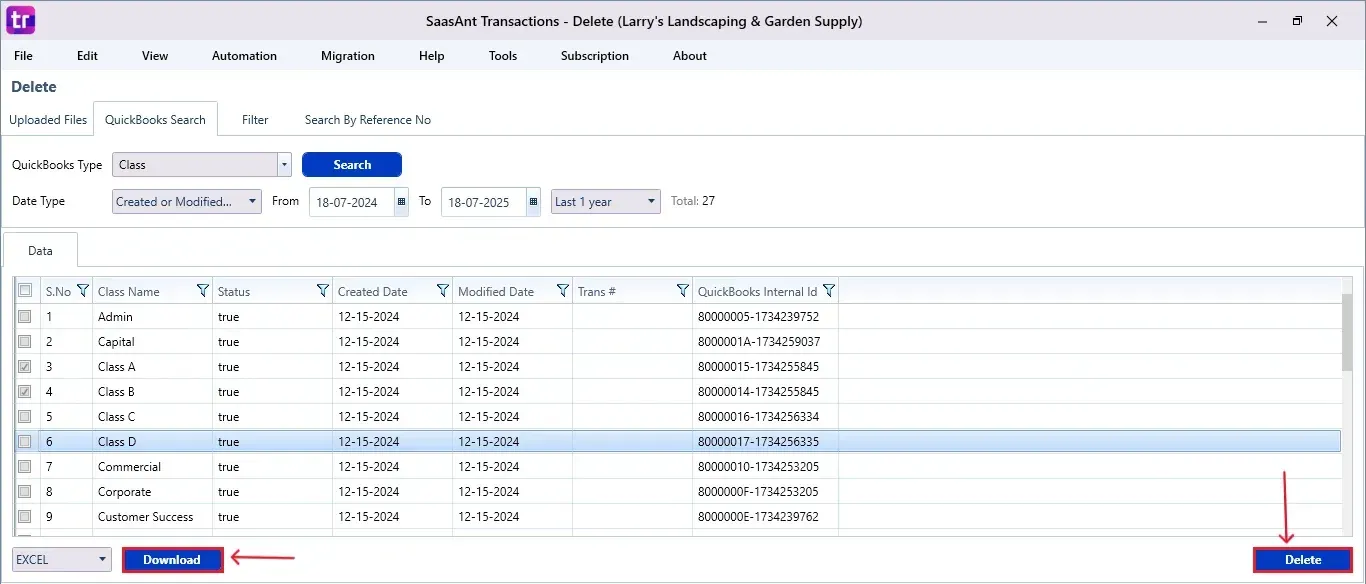Open filter icon on S.No column
This screenshot has width=1366, height=584.
[x=83, y=291]
